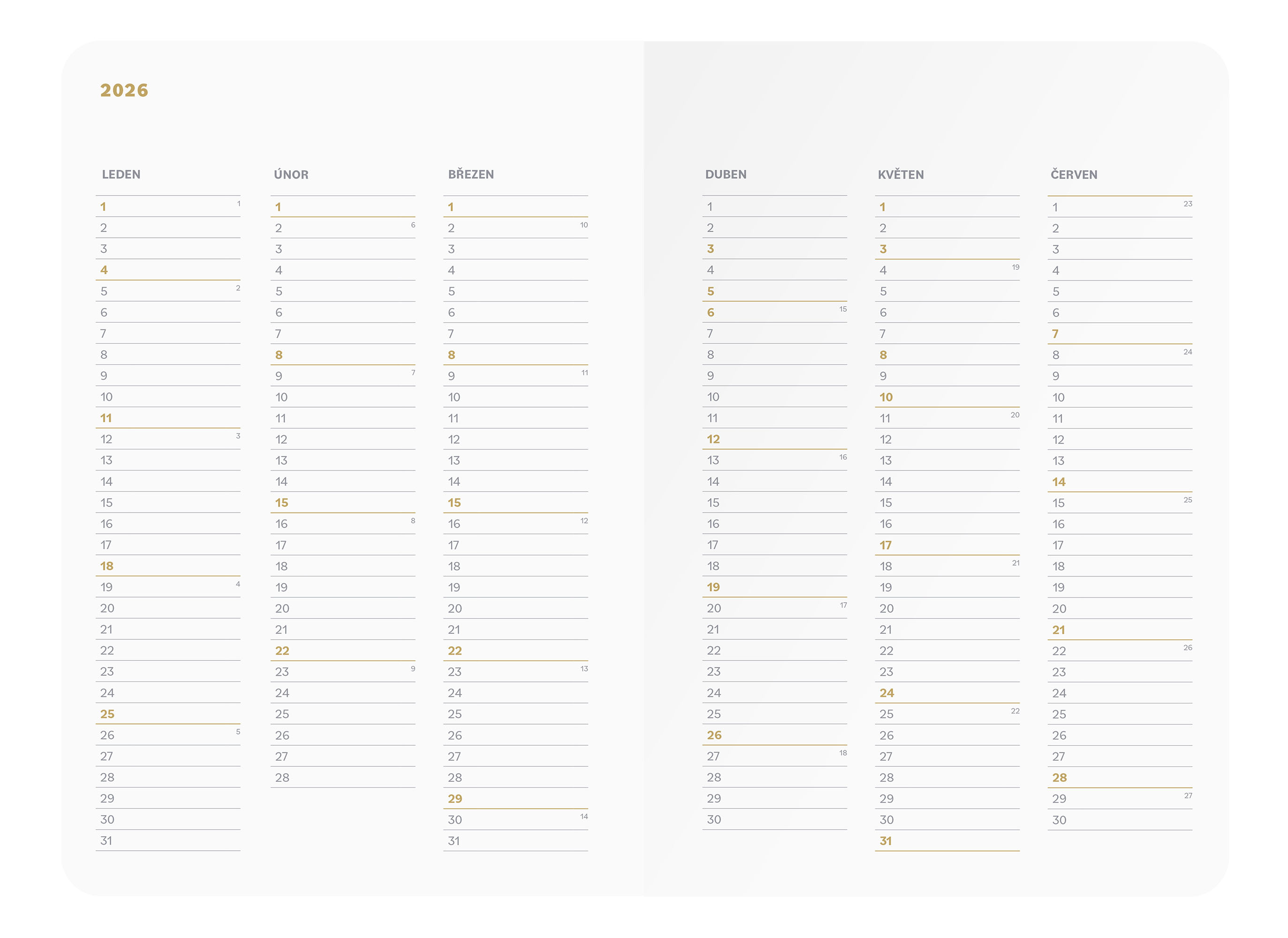Click day 31 in the KVĚTEN column
Image resolution: width=1288 pixels, height=938 pixels.
[886, 841]
